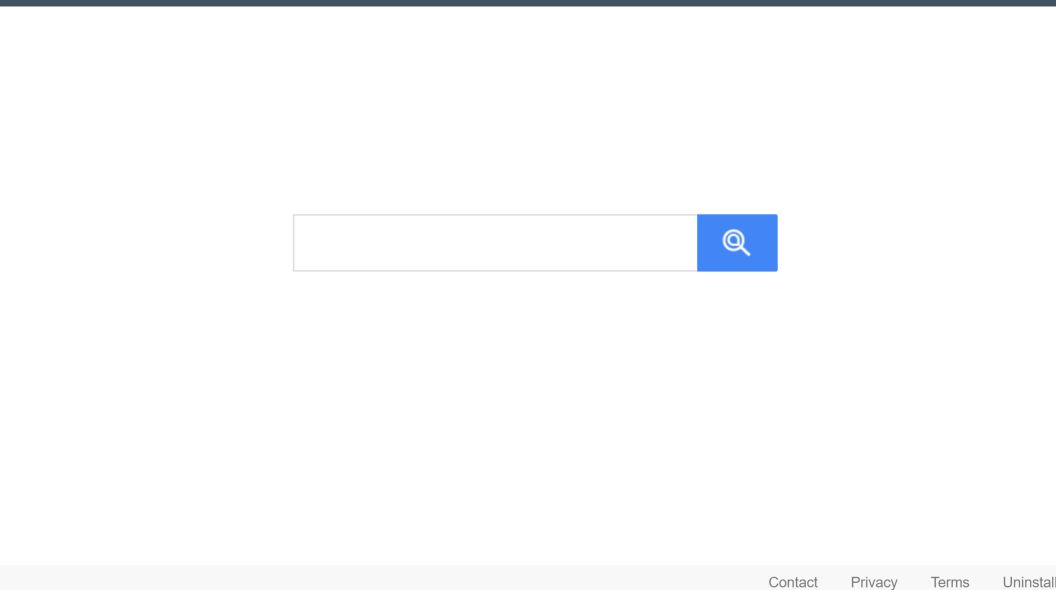Click the Uninstall link in footer
Viewport: 1056px width, 590px height.
point(1028,582)
